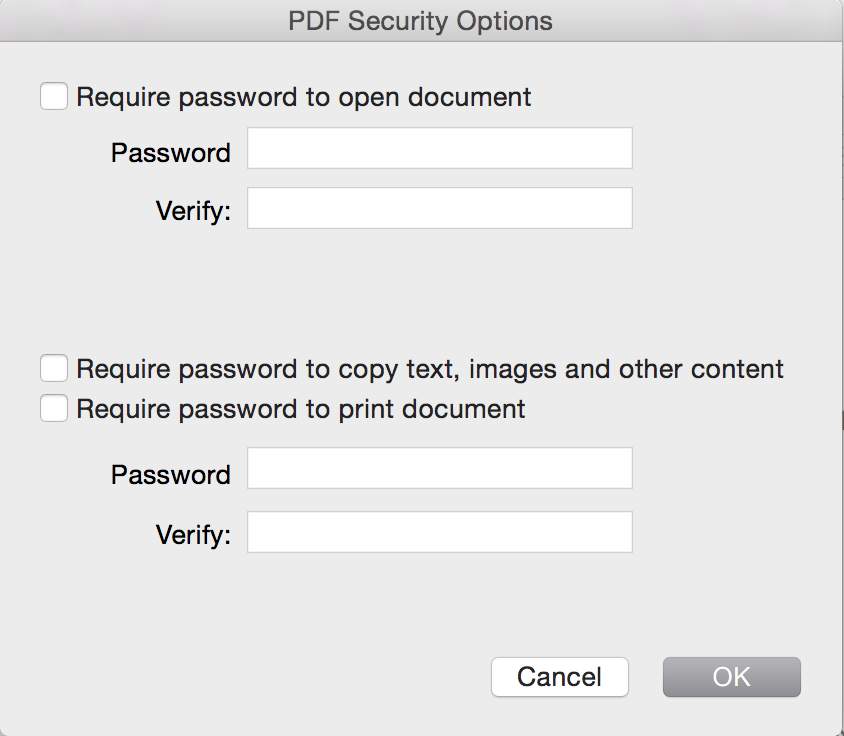This screenshot has height=736, width=844.
Task: Enable Require password to open document checkbox
Action: click(54, 97)
